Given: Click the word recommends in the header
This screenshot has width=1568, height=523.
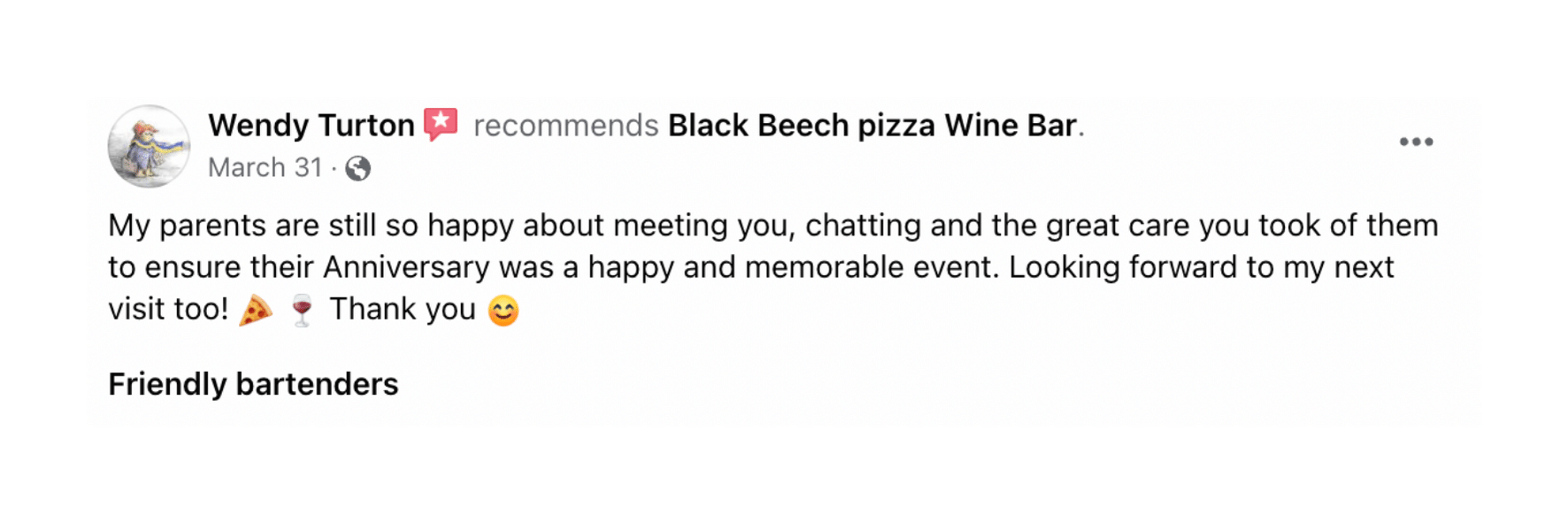Looking at the screenshot, I should pos(566,126).
